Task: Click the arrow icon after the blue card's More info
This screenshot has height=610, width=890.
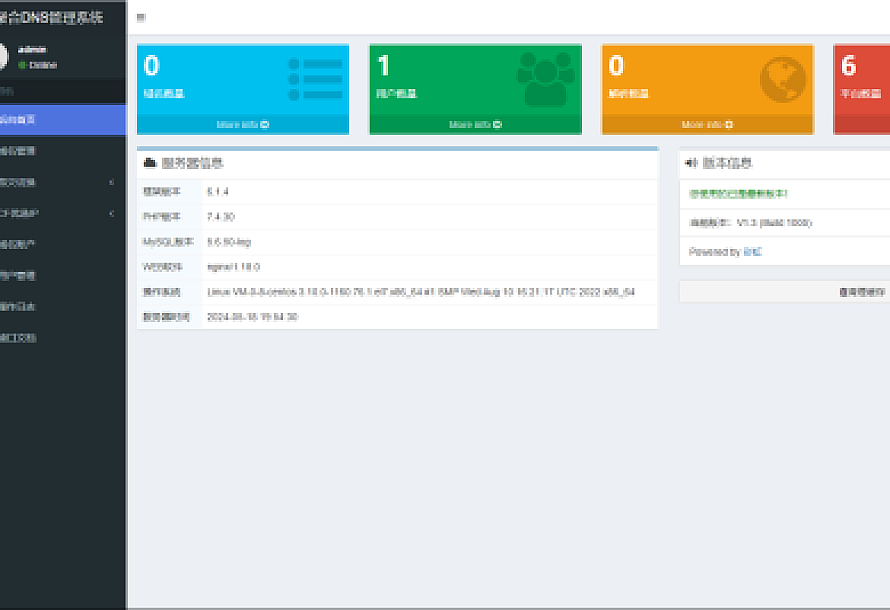Action: click(265, 125)
